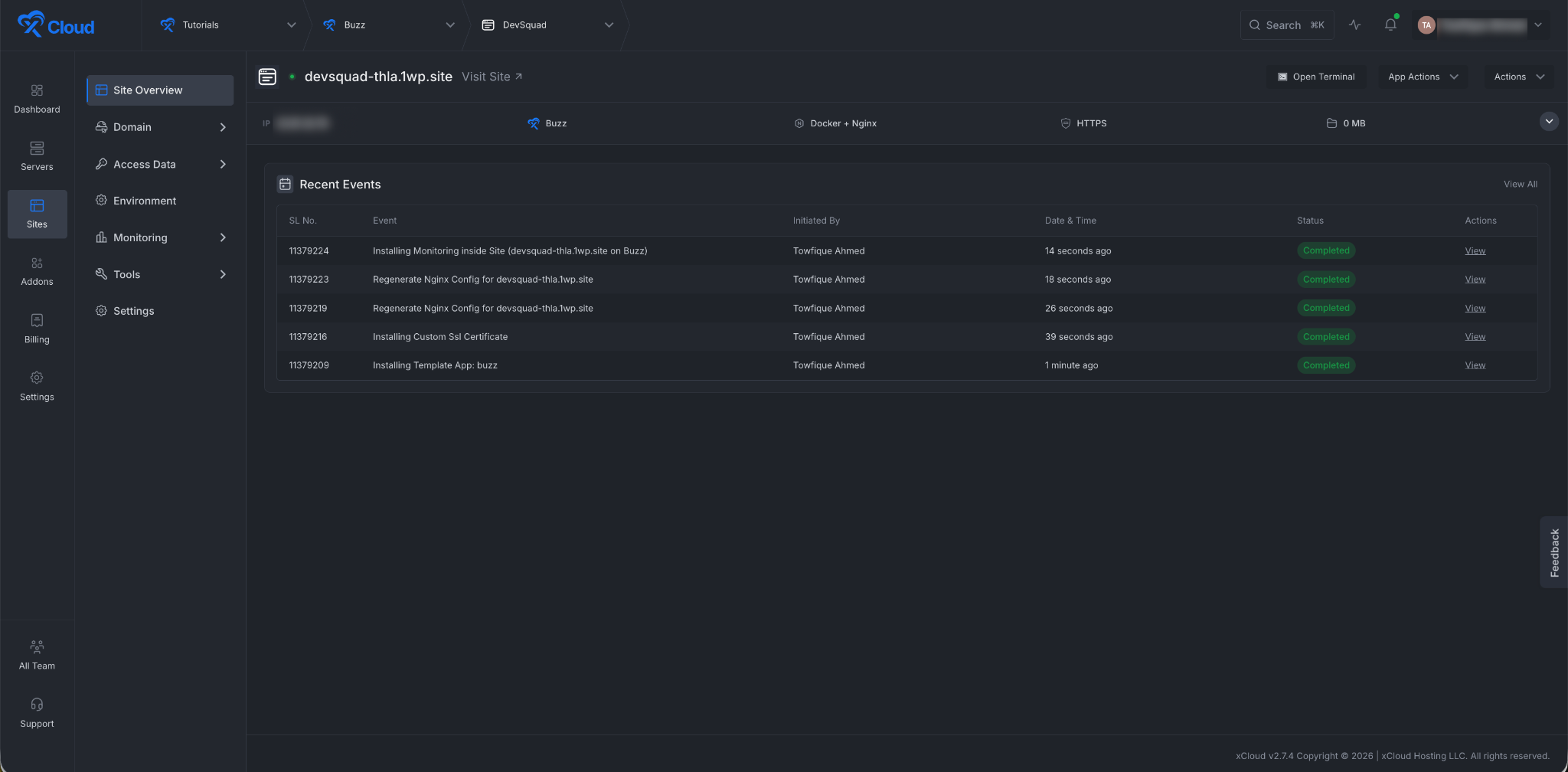View the Installing Custom Ssl Certificate event
The height and width of the screenshot is (772, 1568).
click(1475, 337)
